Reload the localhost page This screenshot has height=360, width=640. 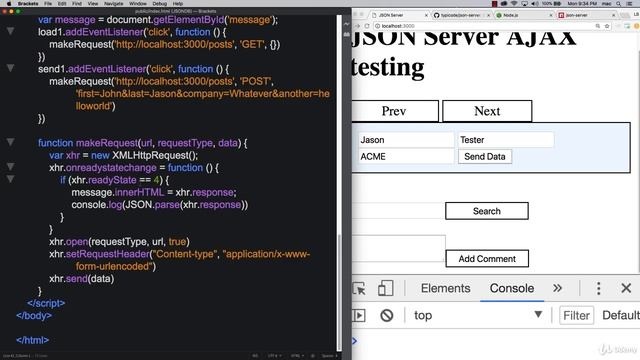(x=367, y=26)
